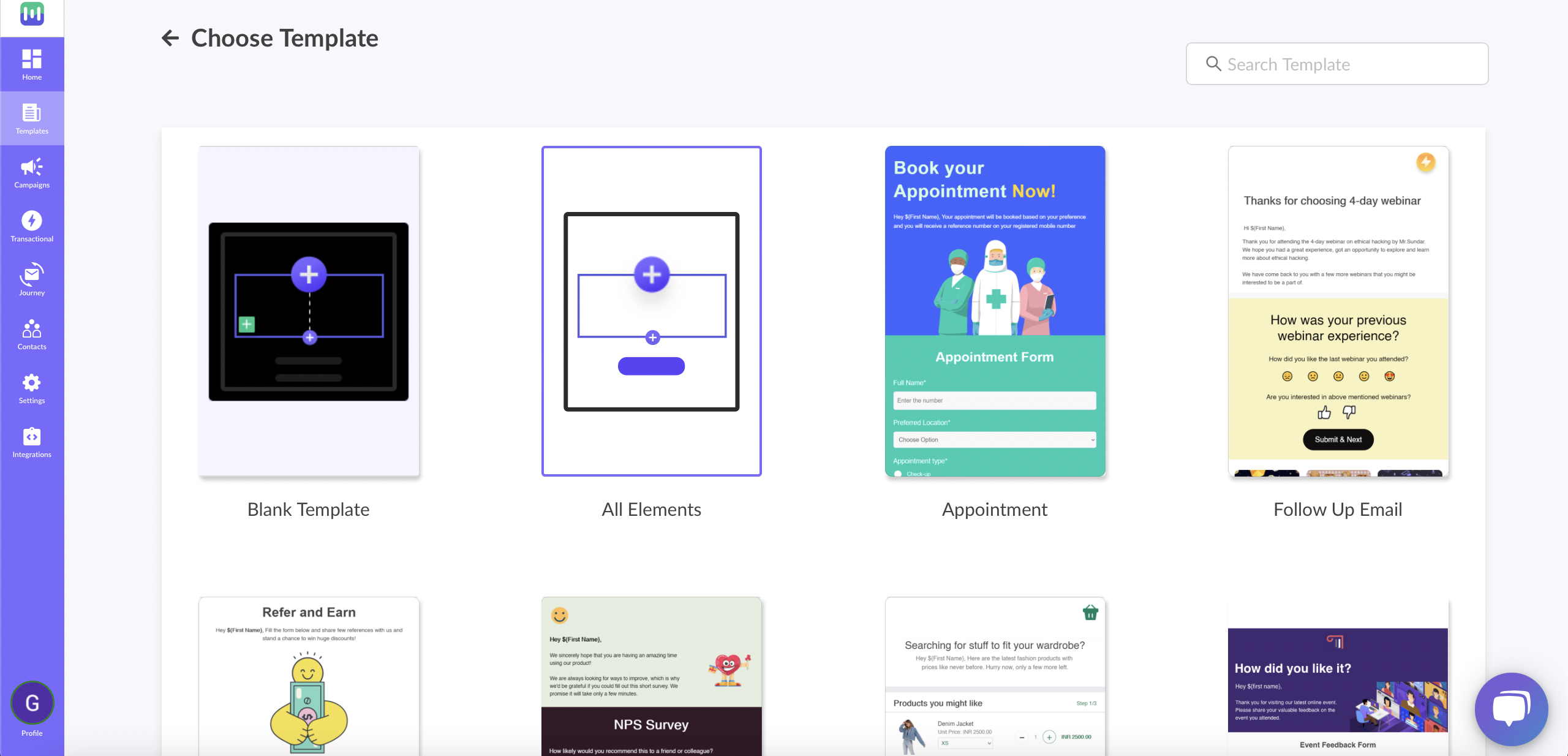View the wardrobe products template
The image size is (1568, 756).
tap(994, 676)
